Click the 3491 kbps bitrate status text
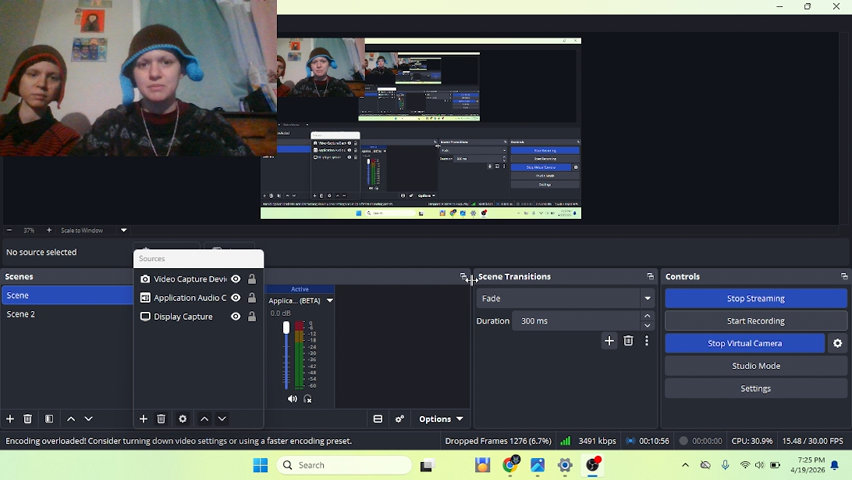The height and width of the screenshot is (480, 852). 597,441
